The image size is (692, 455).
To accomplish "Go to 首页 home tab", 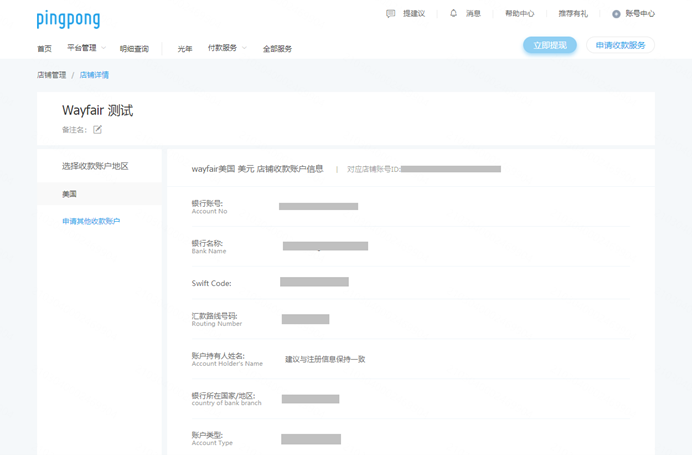I will tap(44, 49).
